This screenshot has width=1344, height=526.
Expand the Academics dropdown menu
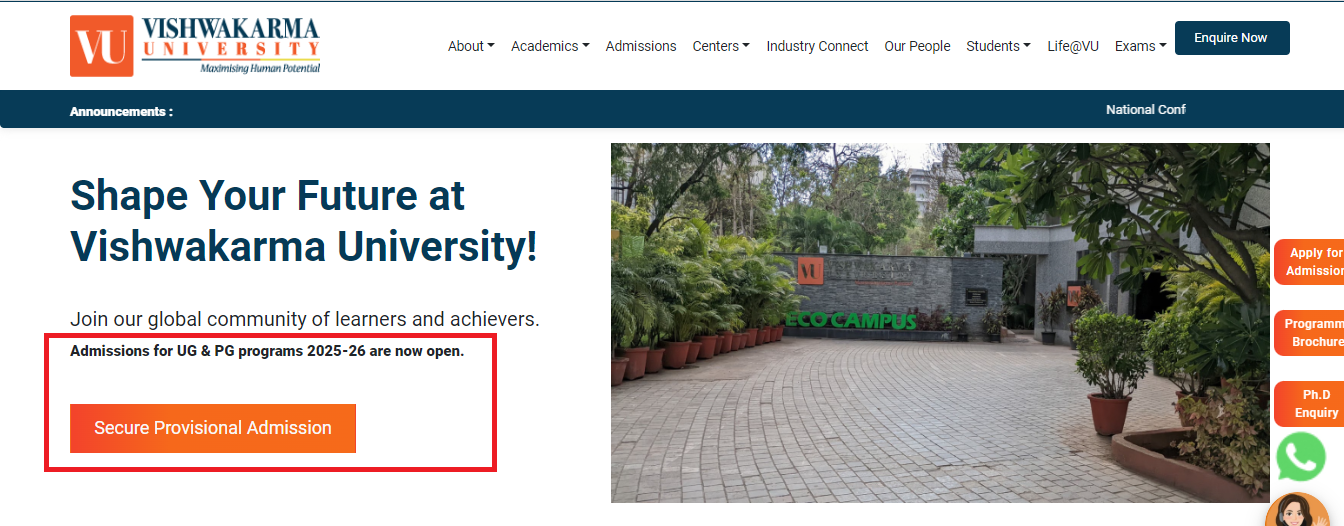550,46
